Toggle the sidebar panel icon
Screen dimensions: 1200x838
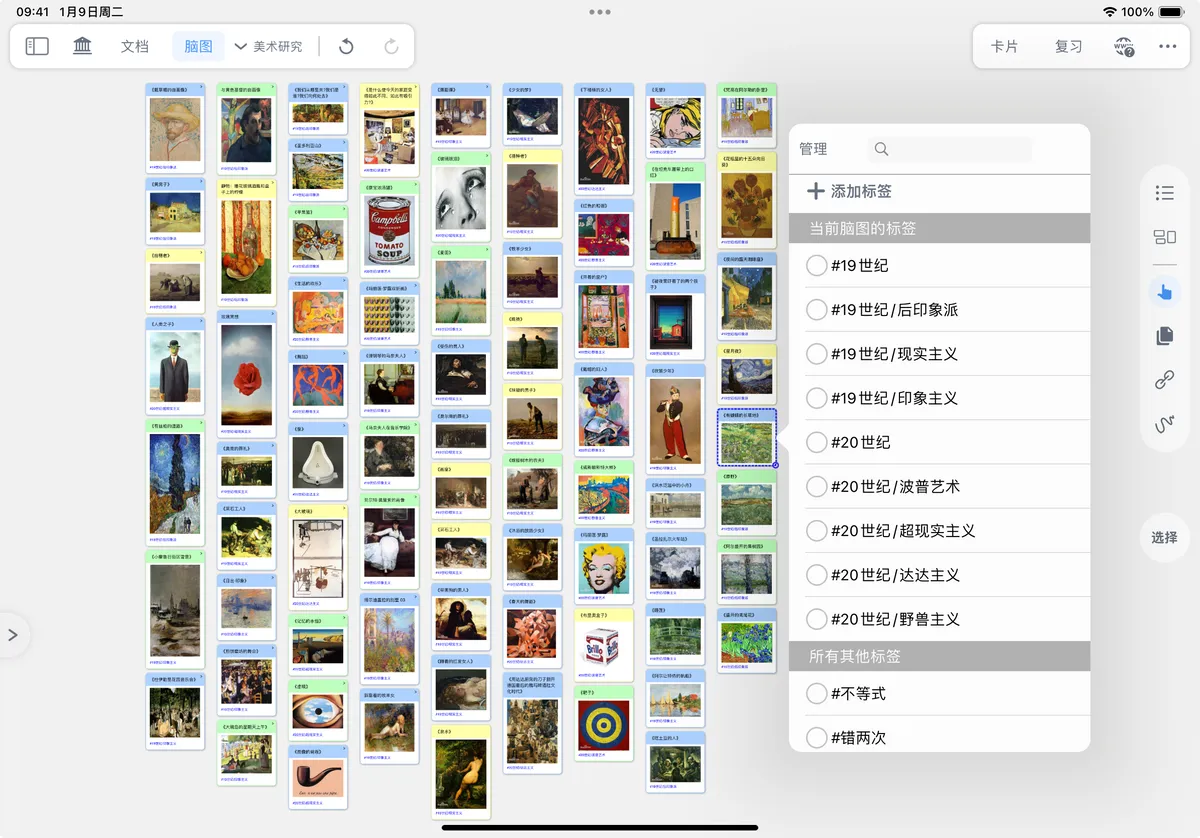pyautogui.click(x=37, y=46)
